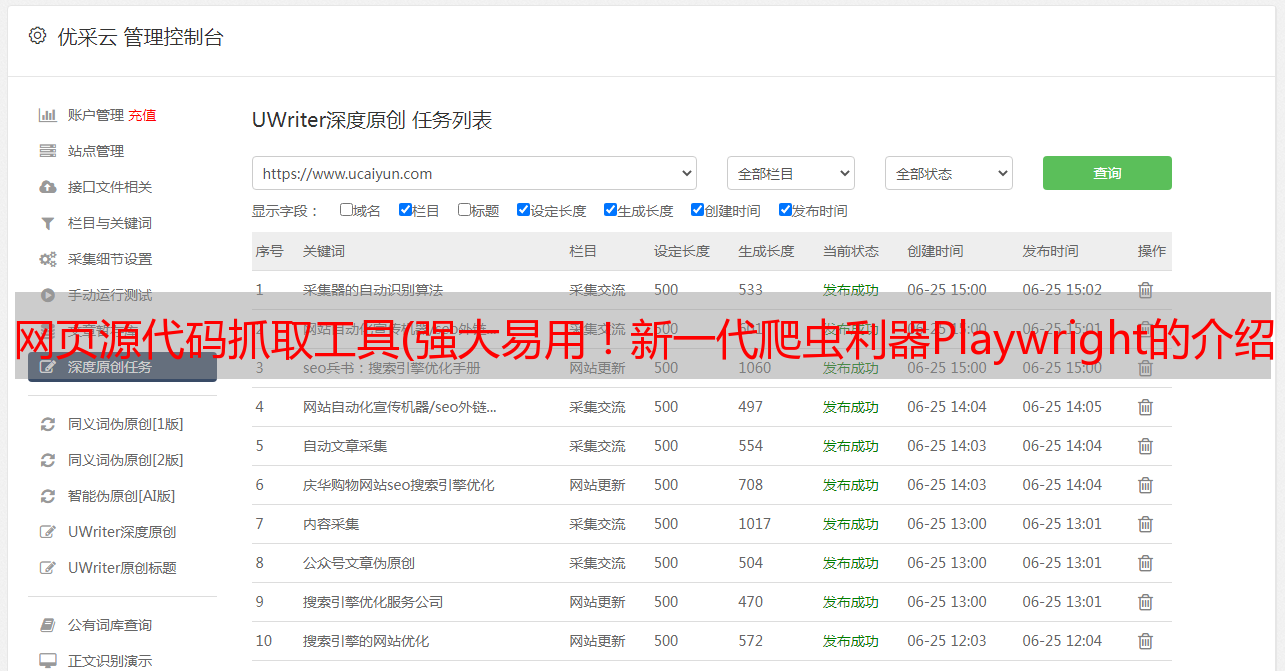Click trash icon for row 10
The image size is (1285, 671).
click(1145, 641)
